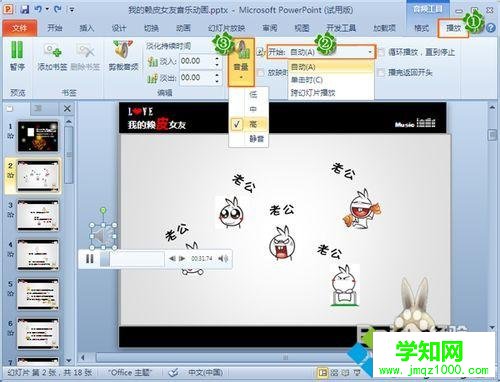The height and width of the screenshot is (382, 500).
Task: Switch to the 设计 ribbon tab
Action: (x=119, y=28)
